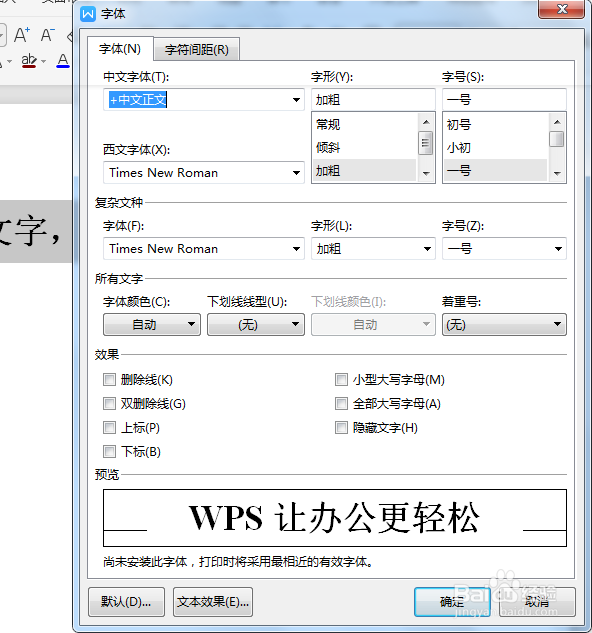Switch to the 字体(N) tab
This screenshot has height=633, width=592.
[x=120, y=49]
